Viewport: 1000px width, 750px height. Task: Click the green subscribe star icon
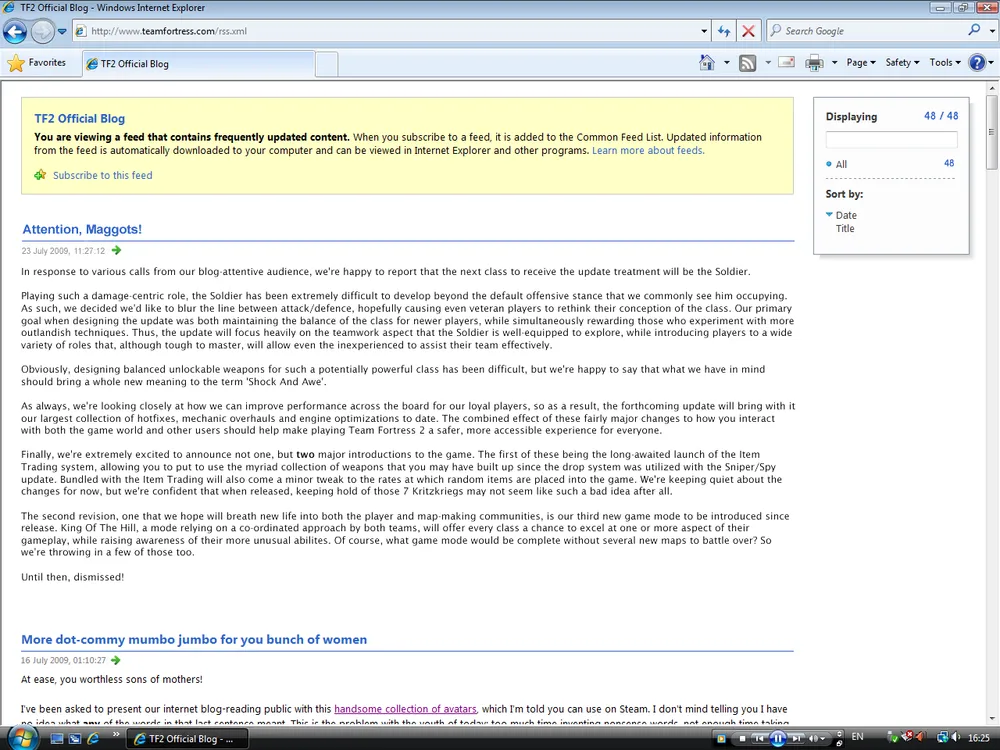coord(40,175)
